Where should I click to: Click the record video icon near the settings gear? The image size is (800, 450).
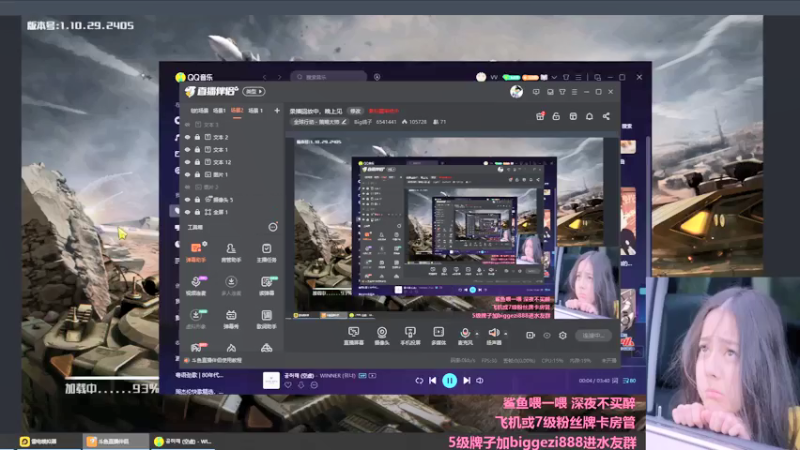point(530,335)
